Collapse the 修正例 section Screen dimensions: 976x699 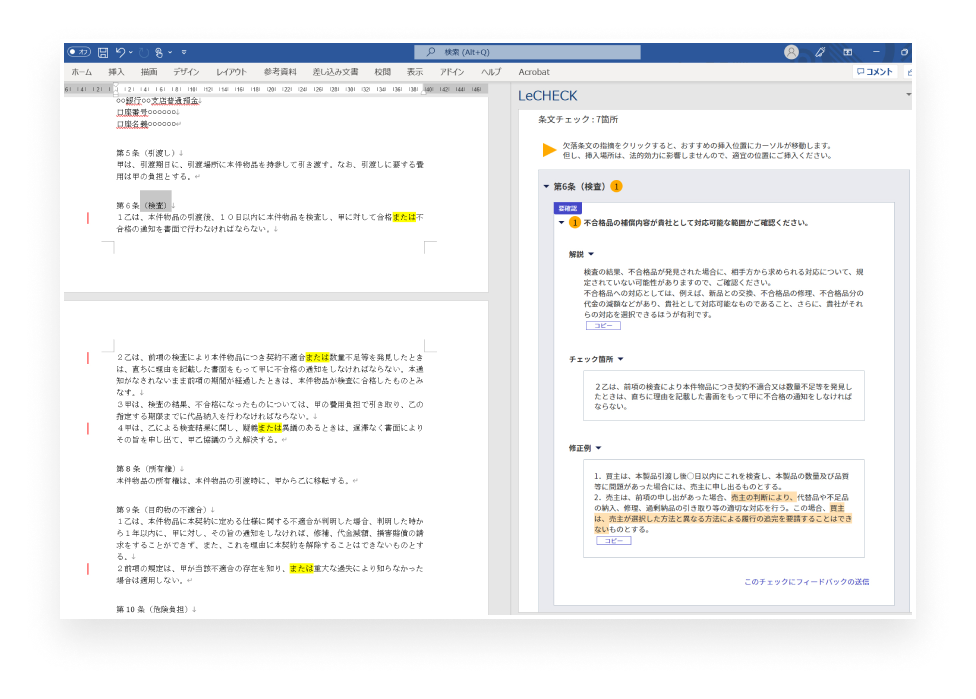coord(599,448)
